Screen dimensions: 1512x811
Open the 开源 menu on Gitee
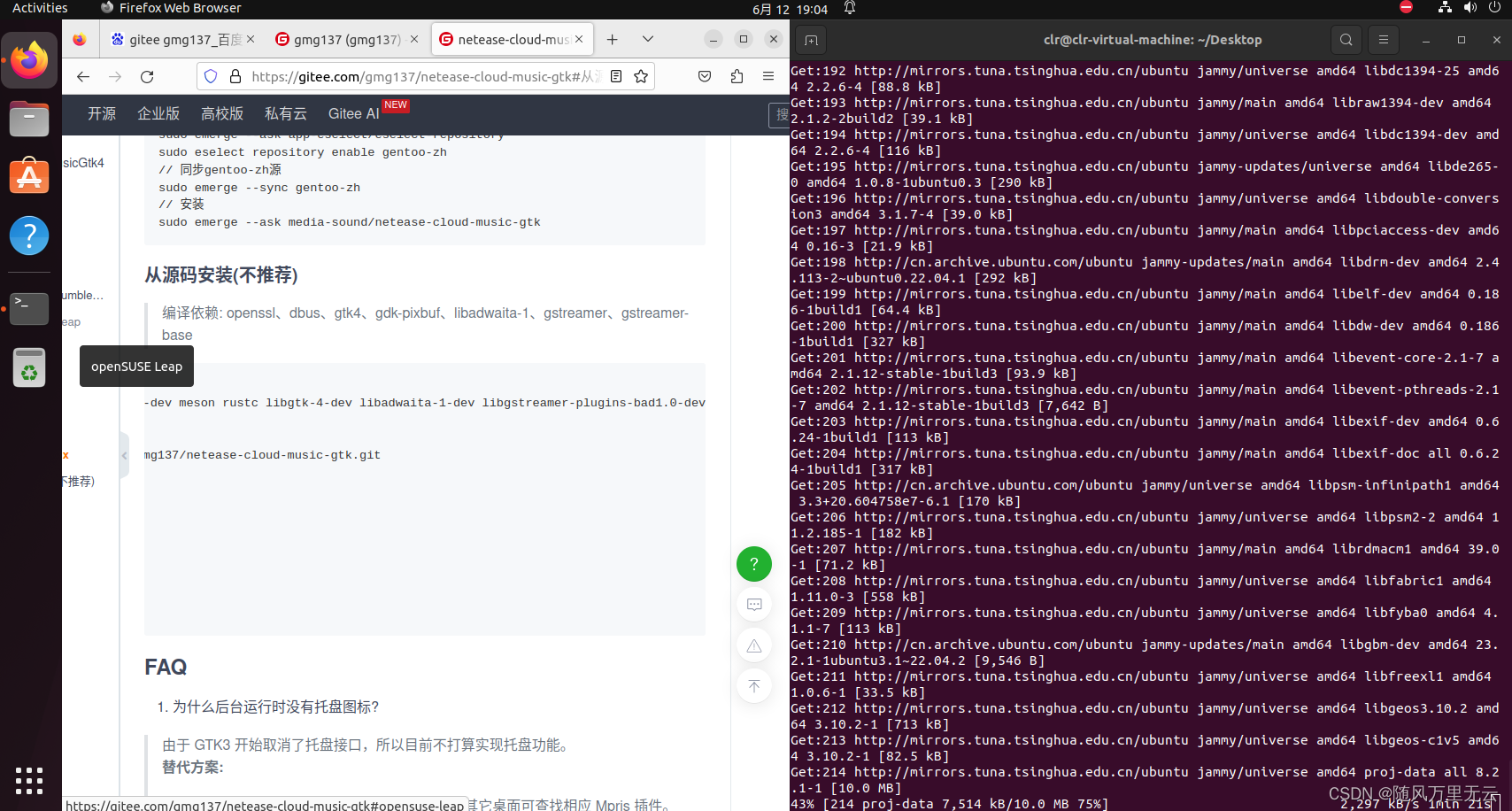(102, 114)
